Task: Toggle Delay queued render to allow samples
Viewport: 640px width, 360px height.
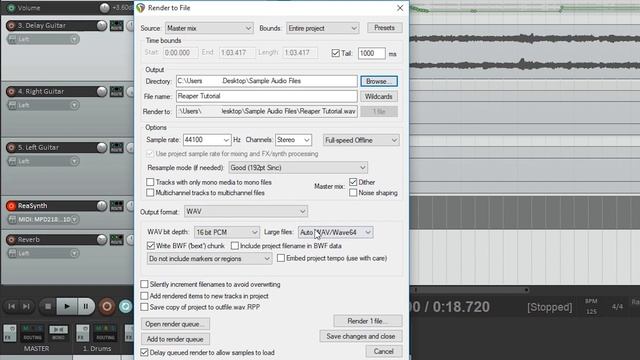Action: coord(144,352)
